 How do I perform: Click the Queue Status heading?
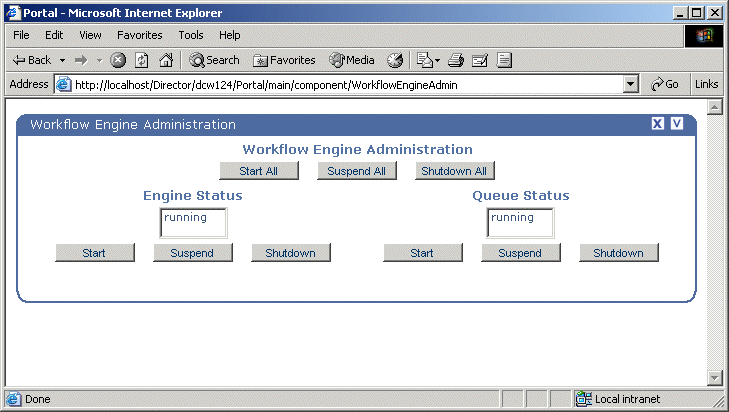click(x=521, y=195)
